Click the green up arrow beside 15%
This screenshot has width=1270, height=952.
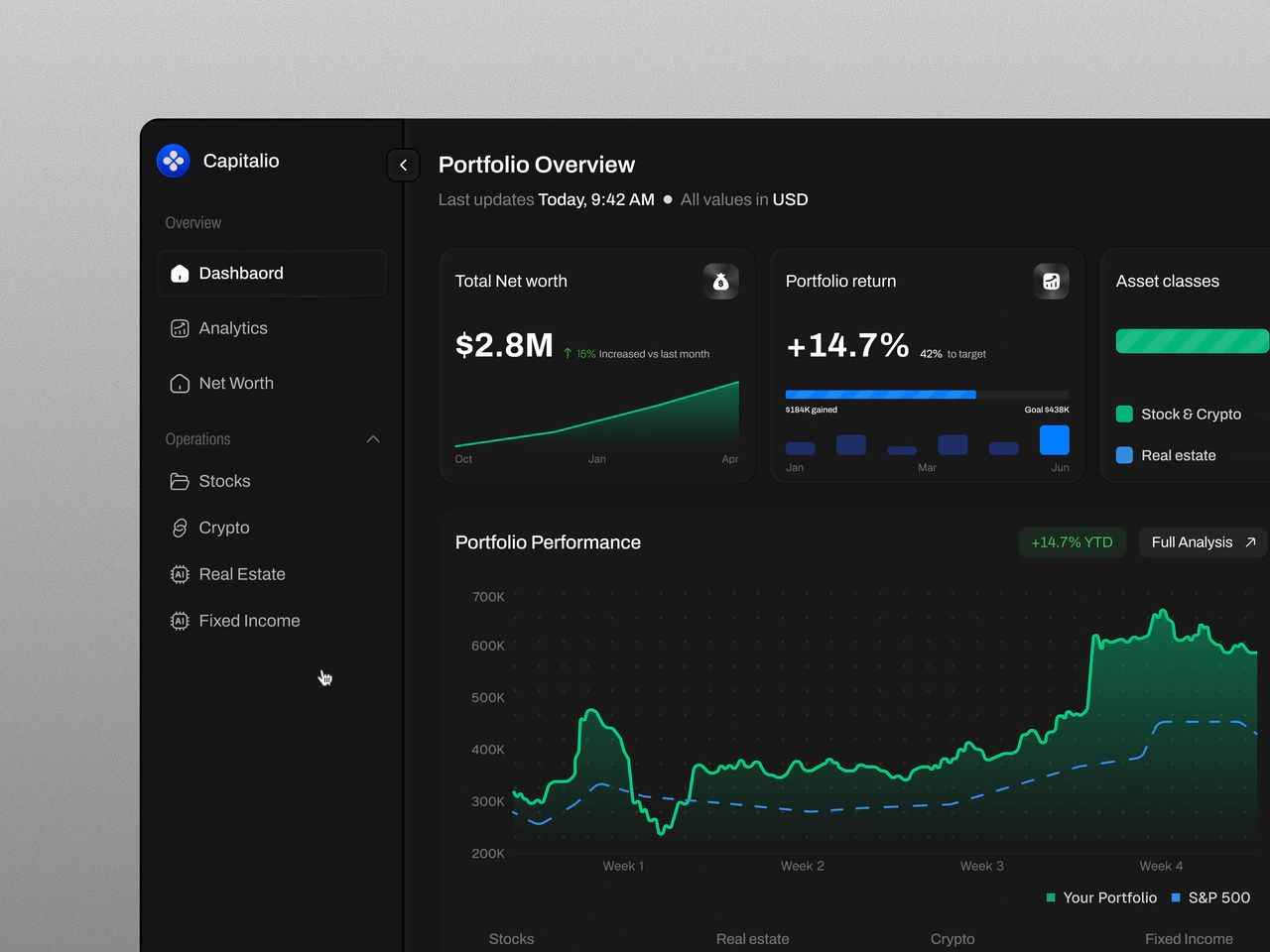click(x=568, y=354)
